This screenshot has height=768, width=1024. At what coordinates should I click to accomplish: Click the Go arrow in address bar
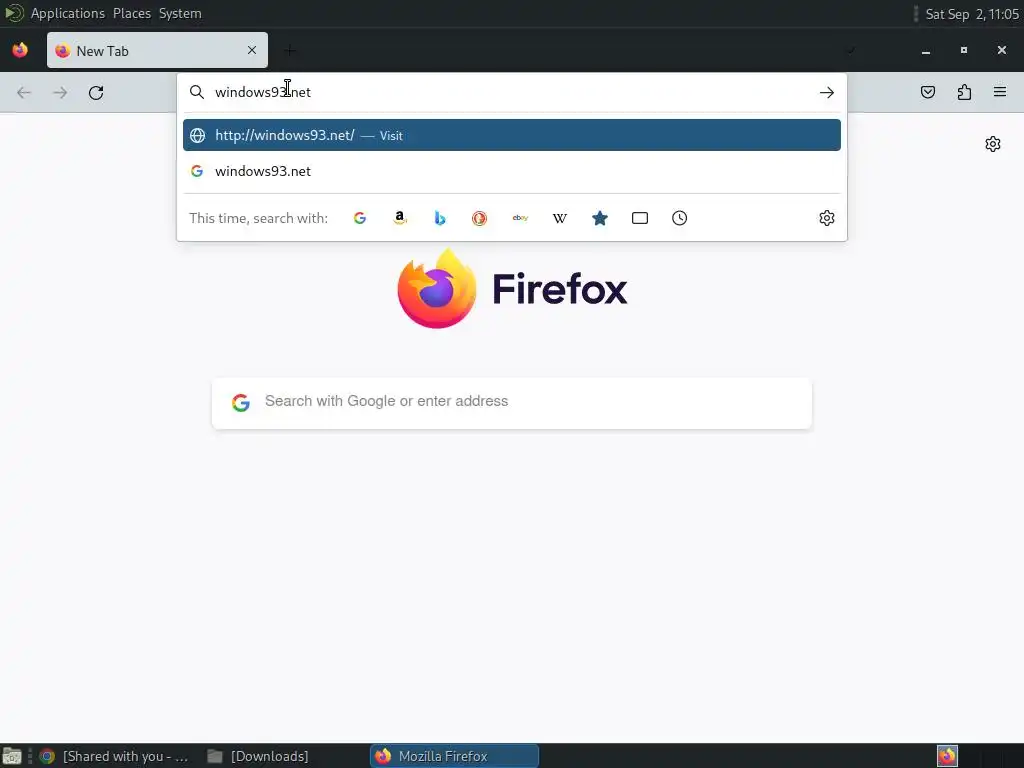827,93
